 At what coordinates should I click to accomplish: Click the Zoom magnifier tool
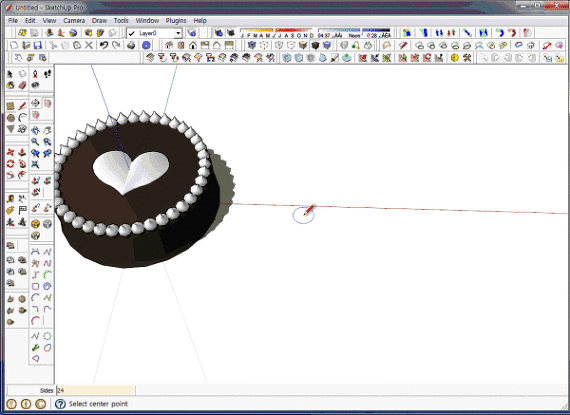click(x=35, y=142)
